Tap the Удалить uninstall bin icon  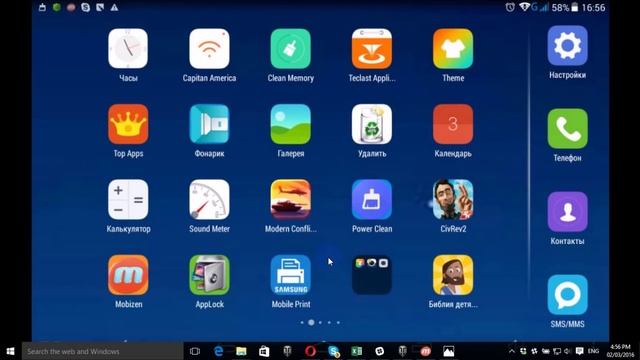[x=372, y=124]
